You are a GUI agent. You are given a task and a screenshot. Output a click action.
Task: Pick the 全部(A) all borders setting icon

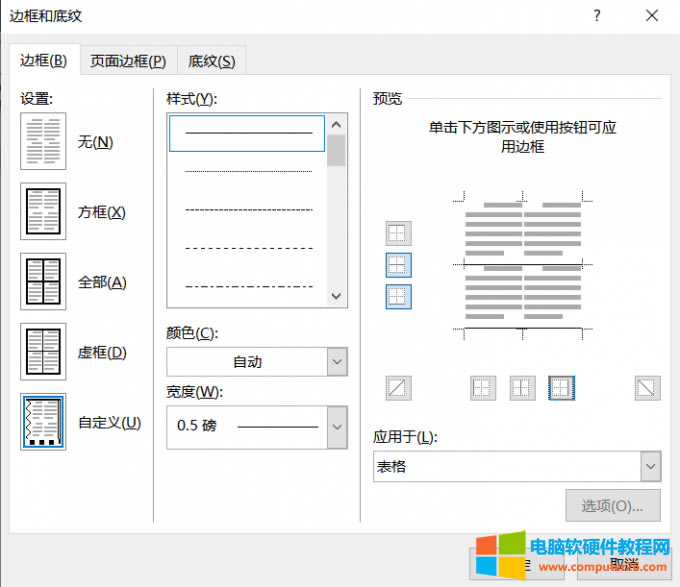coord(43,281)
